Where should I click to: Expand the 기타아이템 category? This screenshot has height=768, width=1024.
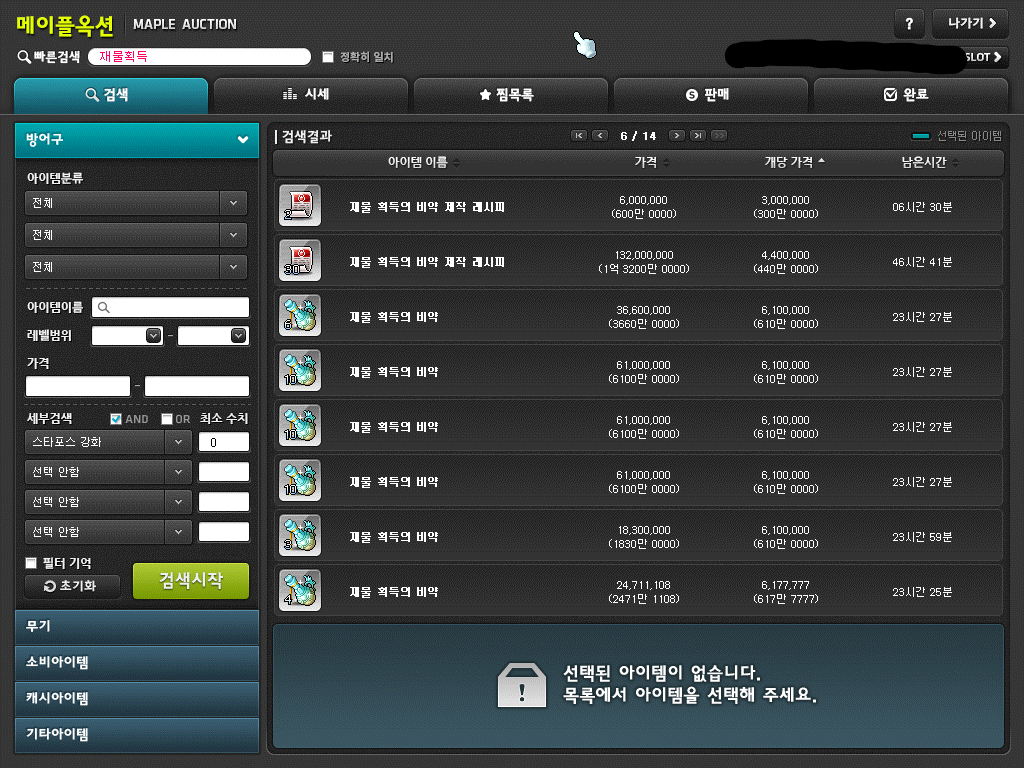point(136,734)
